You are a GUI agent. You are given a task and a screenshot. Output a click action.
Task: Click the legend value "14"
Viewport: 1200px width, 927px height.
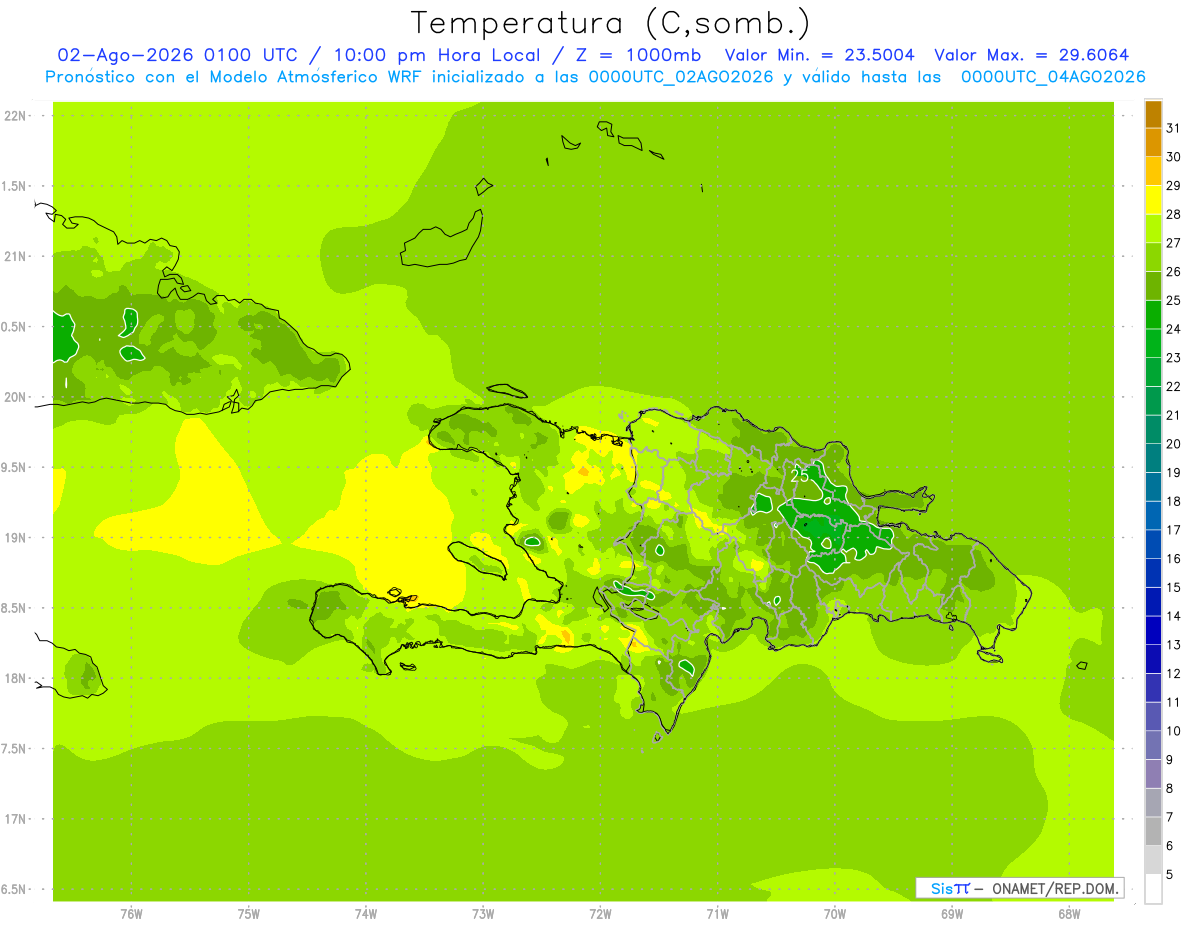[x=1174, y=615]
